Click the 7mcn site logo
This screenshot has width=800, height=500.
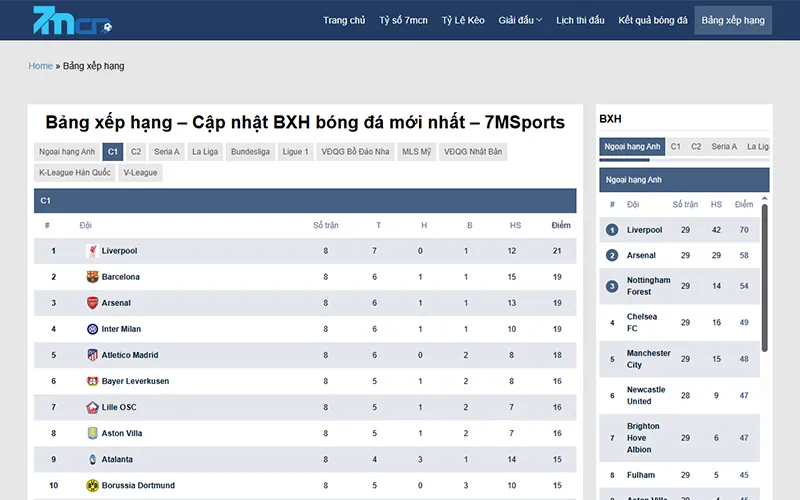[58, 20]
